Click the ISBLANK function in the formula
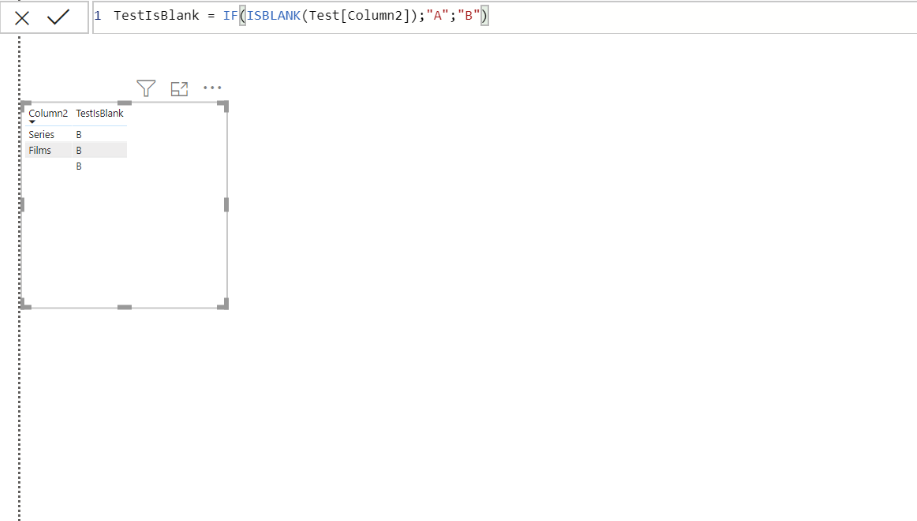The image size is (917, 521). (273, 16)
